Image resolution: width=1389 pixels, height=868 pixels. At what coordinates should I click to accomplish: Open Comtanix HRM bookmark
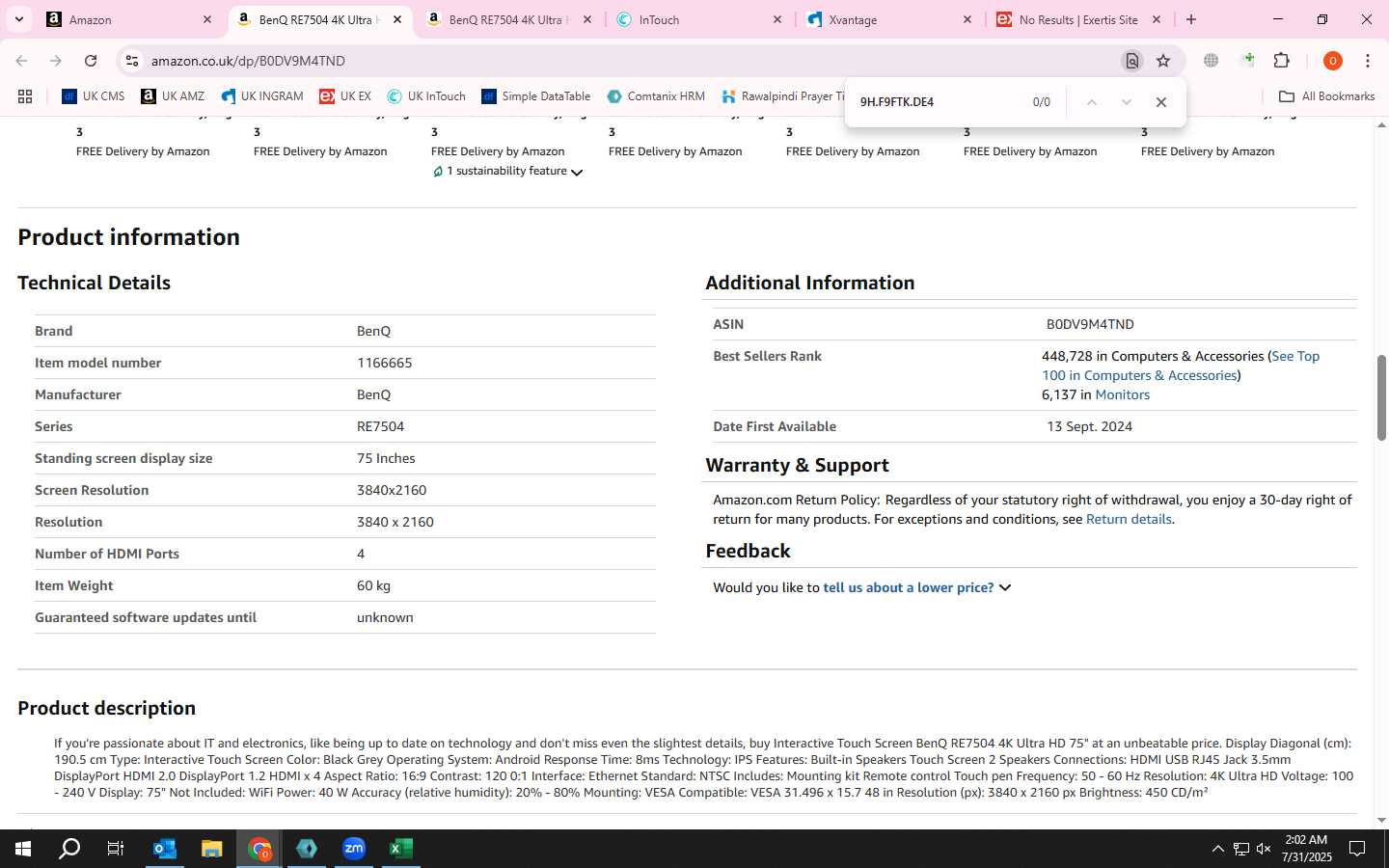(656, 96)
